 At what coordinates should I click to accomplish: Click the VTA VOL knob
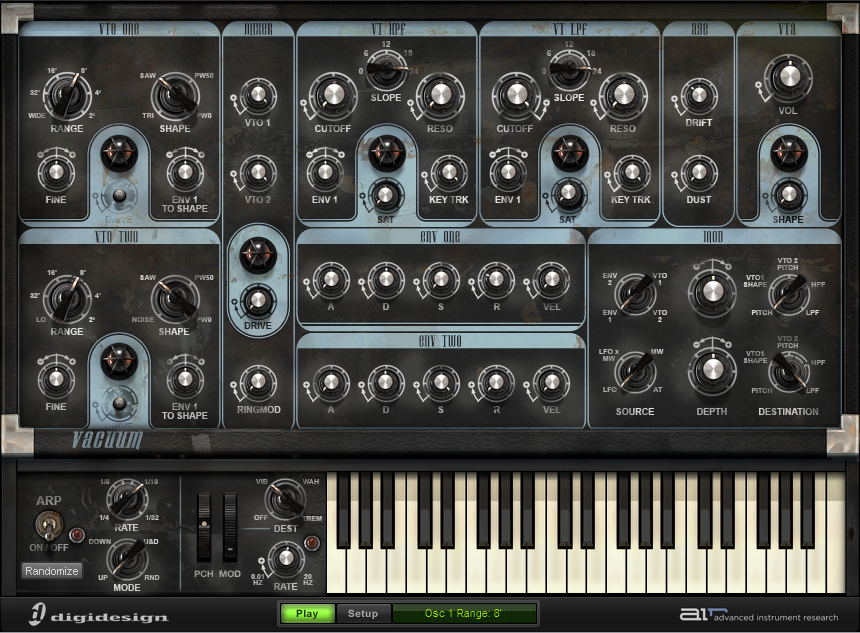pos(788,77)
